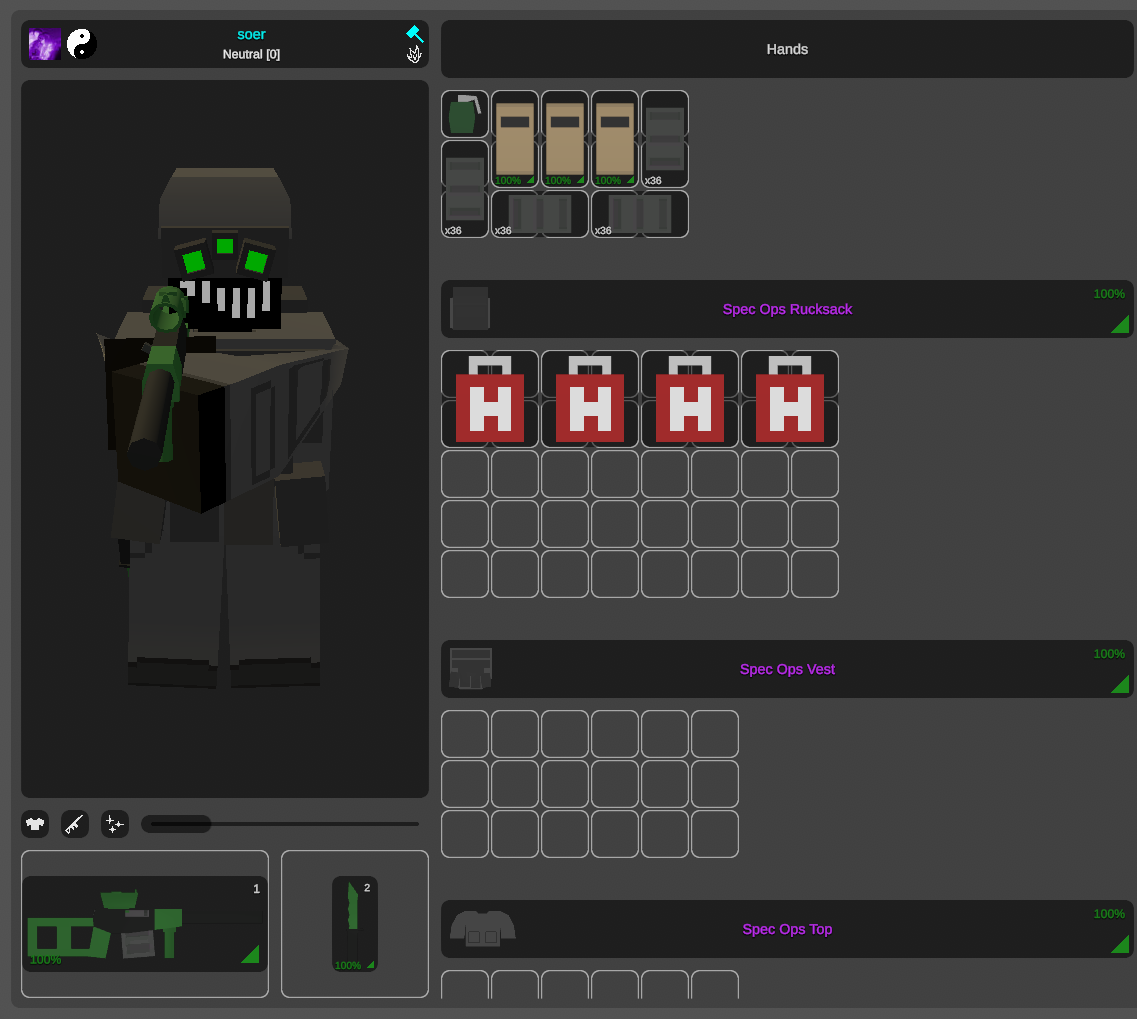Select the x36 magazine below the grenade
This screenshot has width=1137, height=1019.
465,189
